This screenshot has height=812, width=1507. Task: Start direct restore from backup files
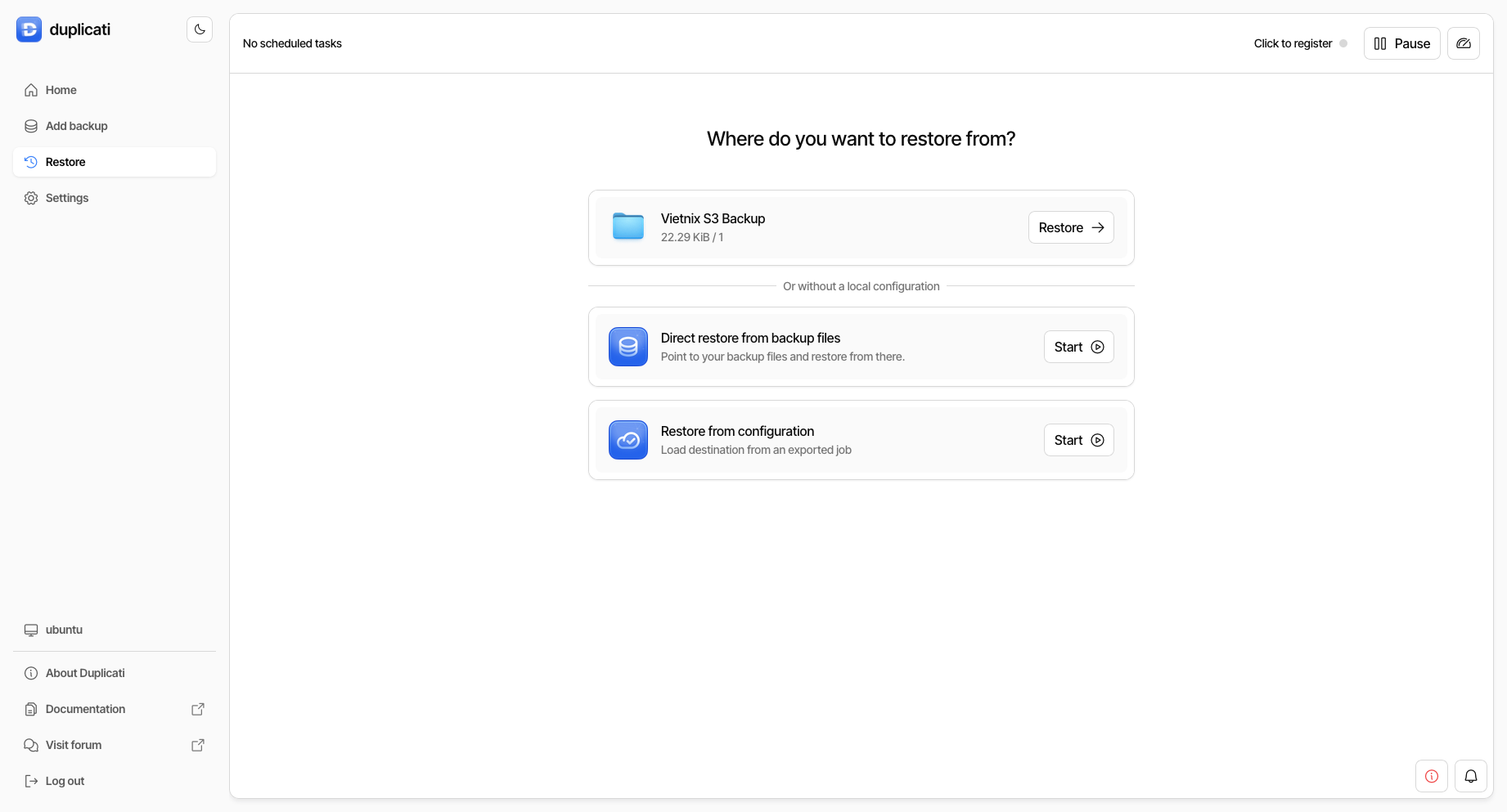click(x=1078, y=347)
